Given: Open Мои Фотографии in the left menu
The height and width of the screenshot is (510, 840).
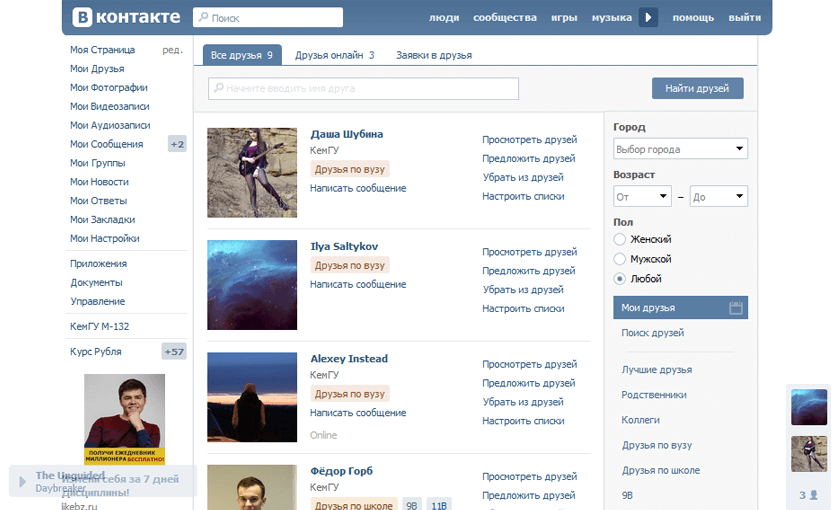Looking at the screenshot, I should click(x=109, y=87).
